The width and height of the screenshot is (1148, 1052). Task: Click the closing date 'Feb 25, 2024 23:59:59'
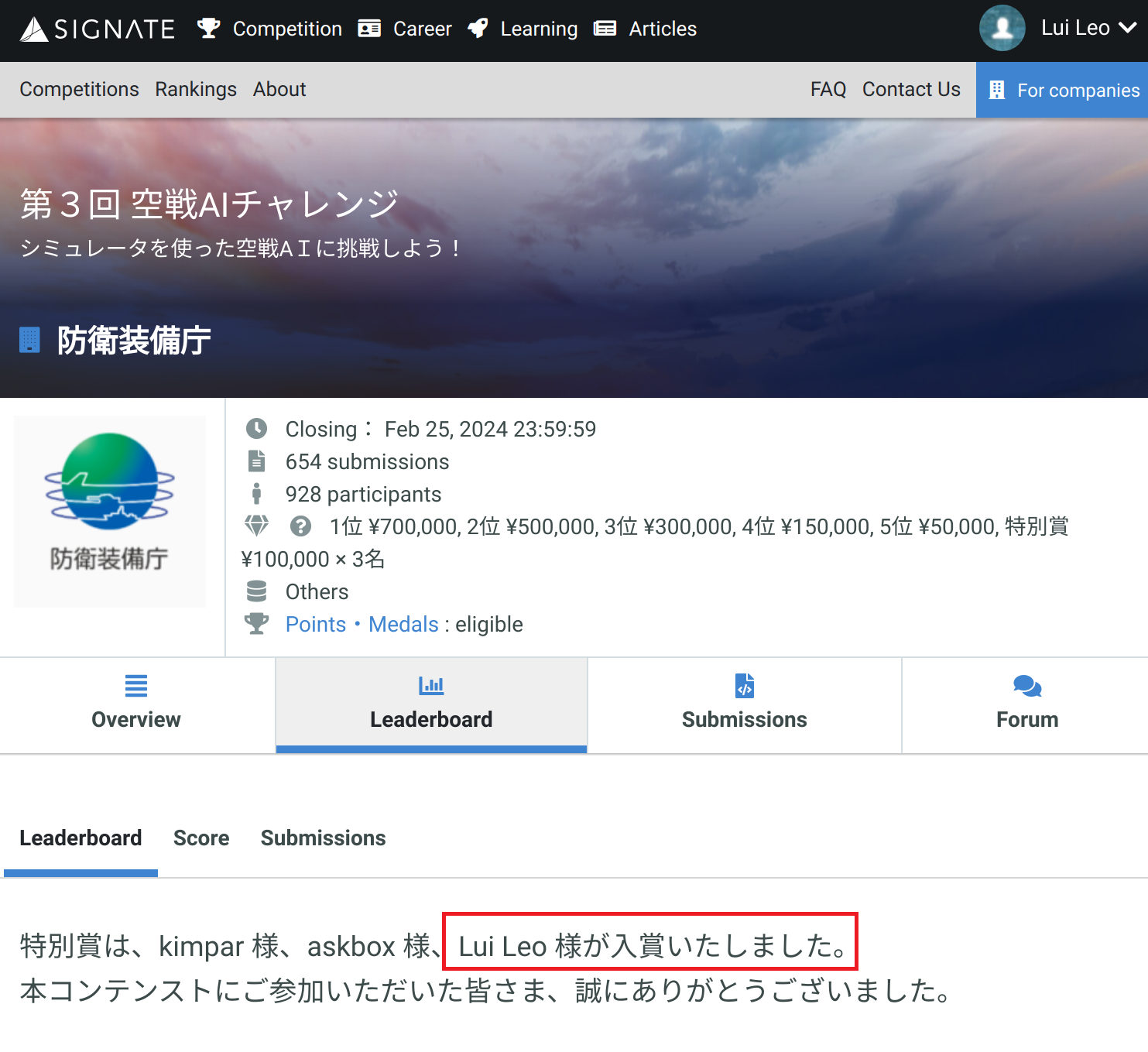coord(490,429)
